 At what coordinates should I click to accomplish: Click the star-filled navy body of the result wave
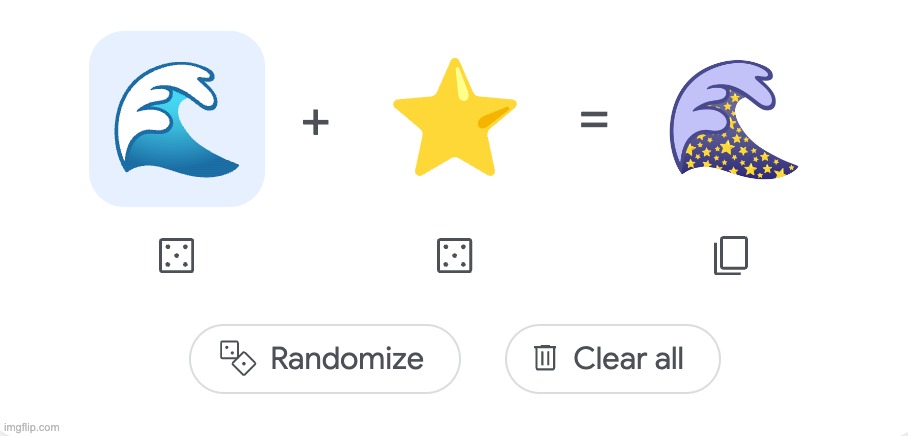click(x=735, y=153)
